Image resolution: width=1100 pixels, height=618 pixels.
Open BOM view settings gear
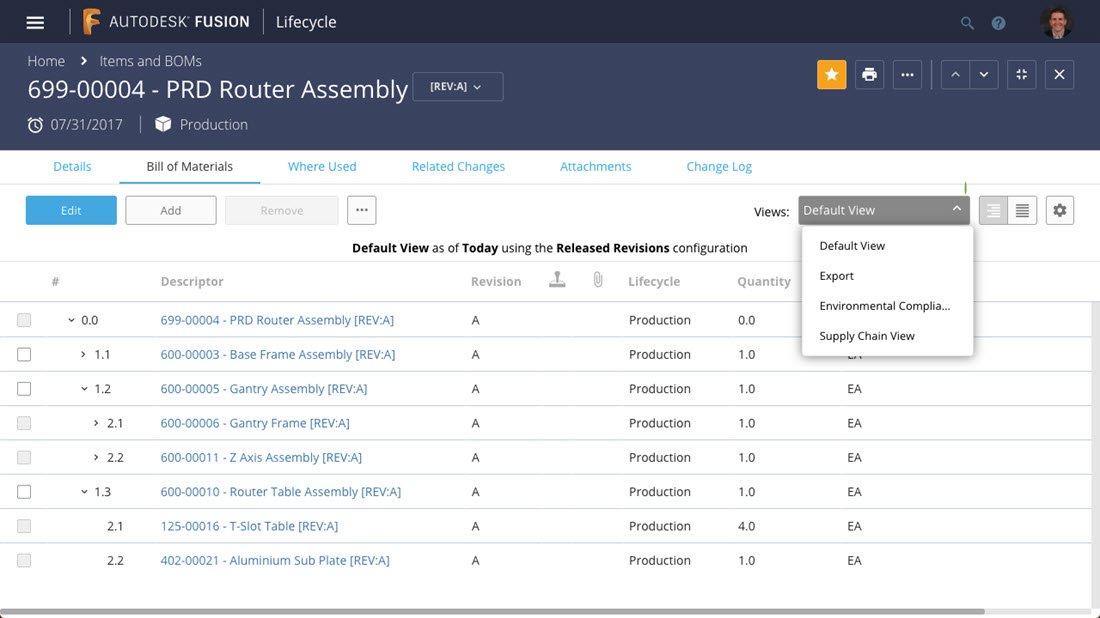(x=1059, y=210)
